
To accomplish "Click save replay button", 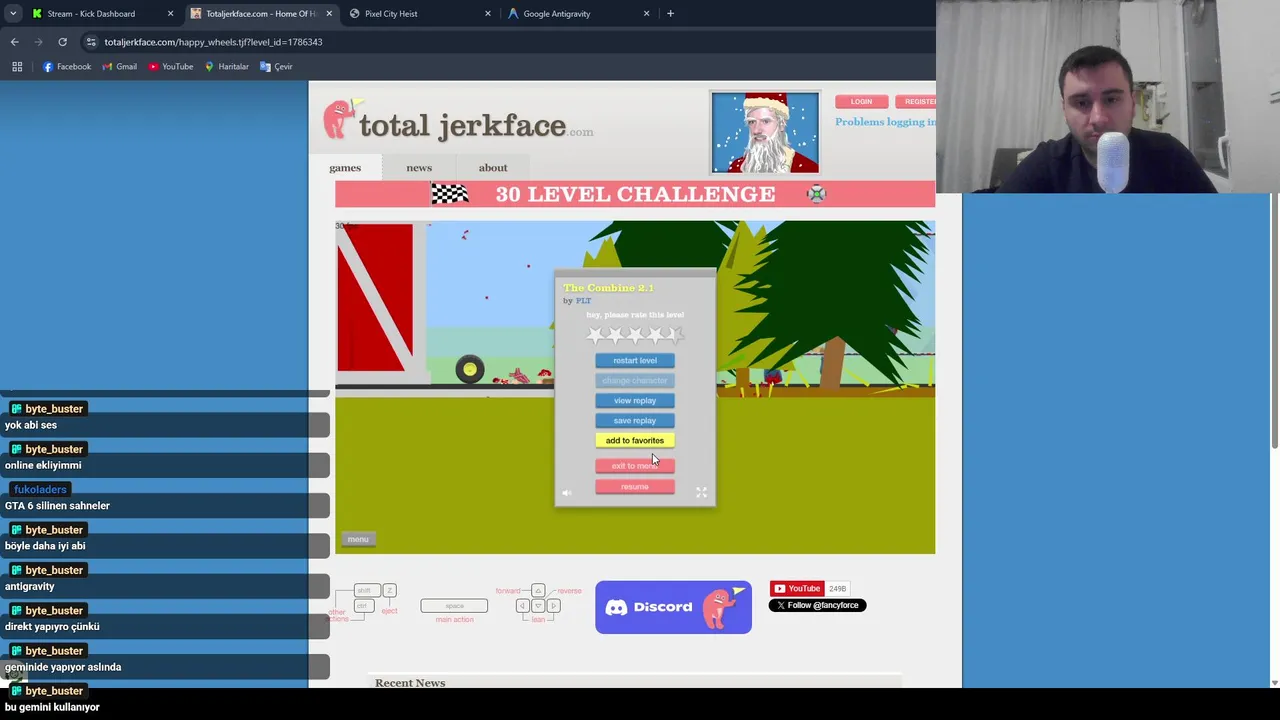I will click(x=635, y=420).
